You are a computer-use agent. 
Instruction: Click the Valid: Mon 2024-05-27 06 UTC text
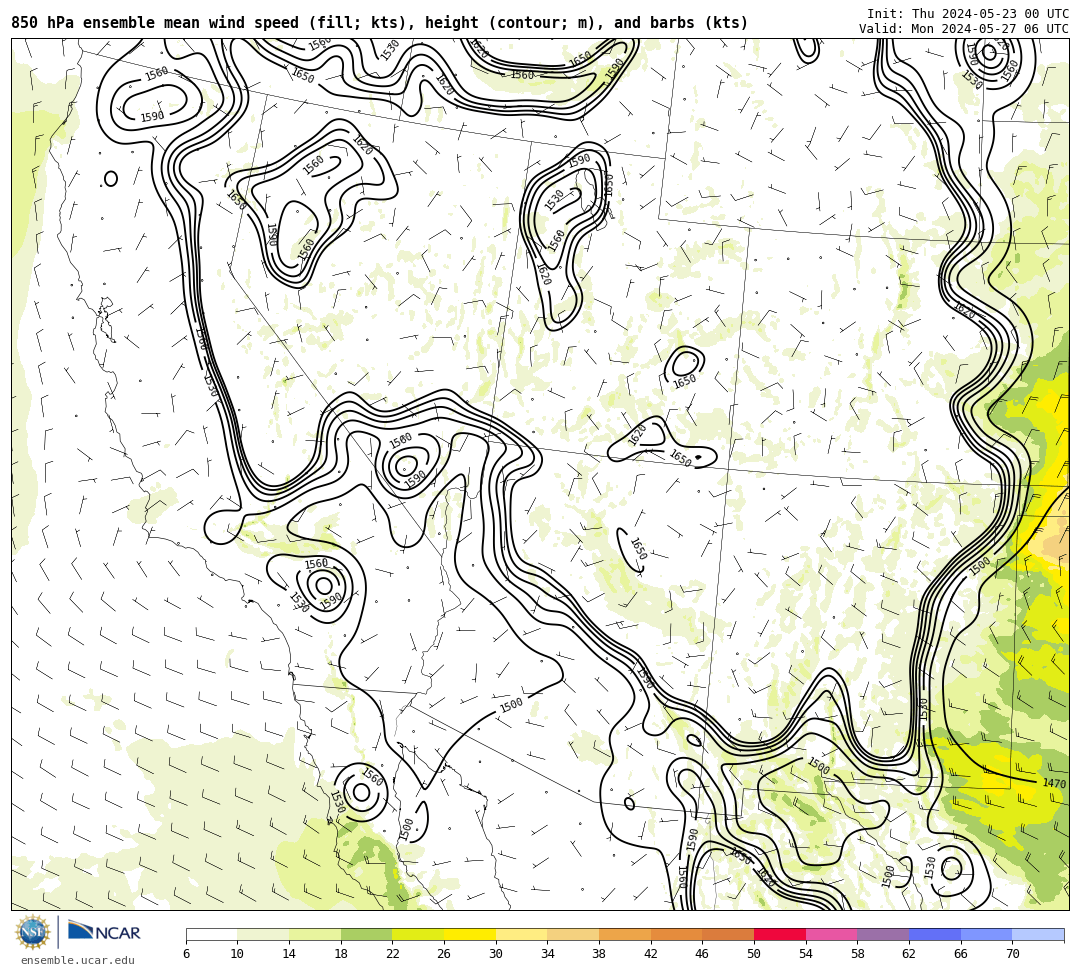pos(964,28)
